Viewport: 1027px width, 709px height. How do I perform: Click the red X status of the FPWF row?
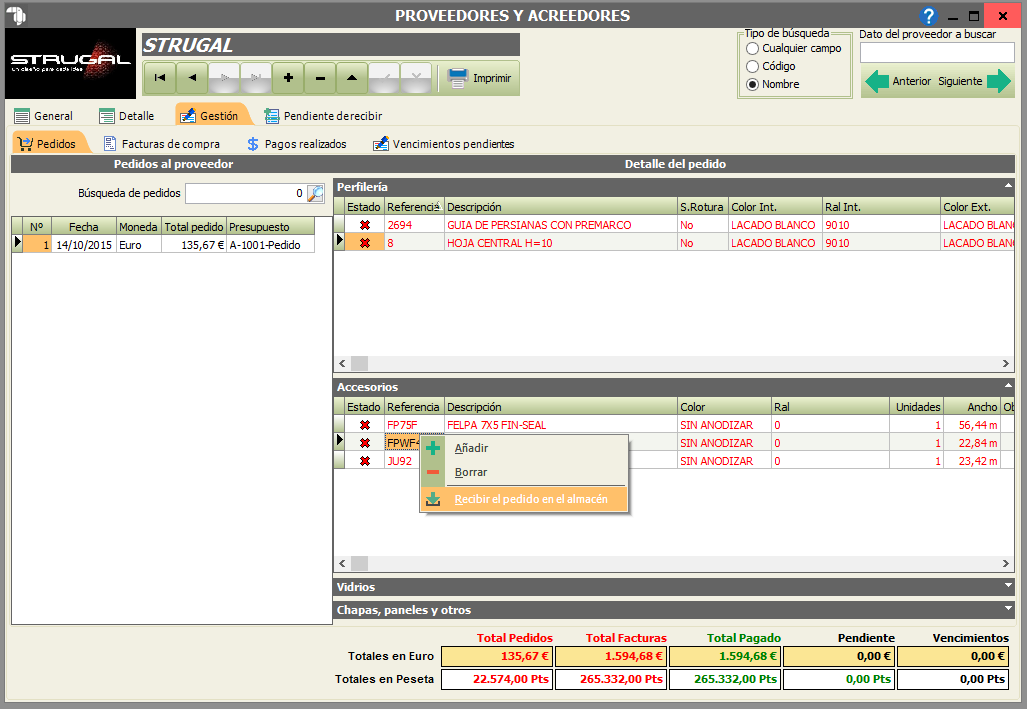(x=365, y=443)
